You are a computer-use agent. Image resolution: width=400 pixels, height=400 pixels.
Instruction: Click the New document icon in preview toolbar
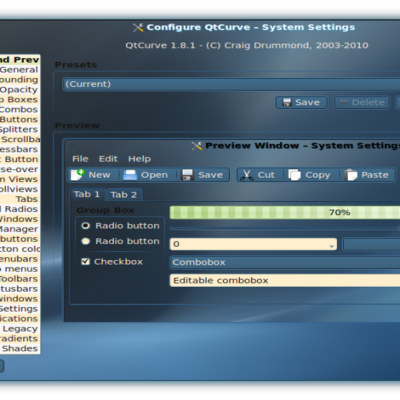point(78,175)
